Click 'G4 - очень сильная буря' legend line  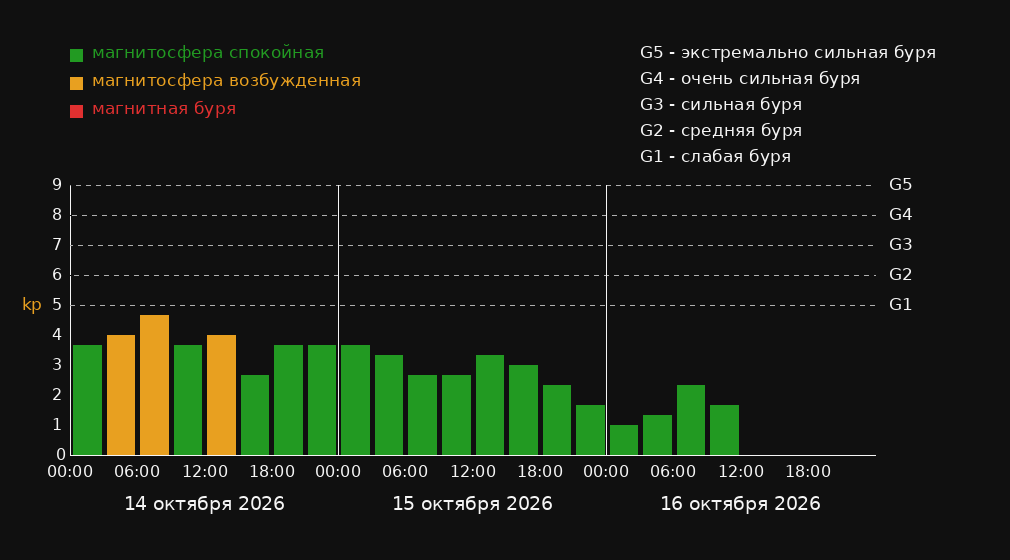[x=750, y=79]
